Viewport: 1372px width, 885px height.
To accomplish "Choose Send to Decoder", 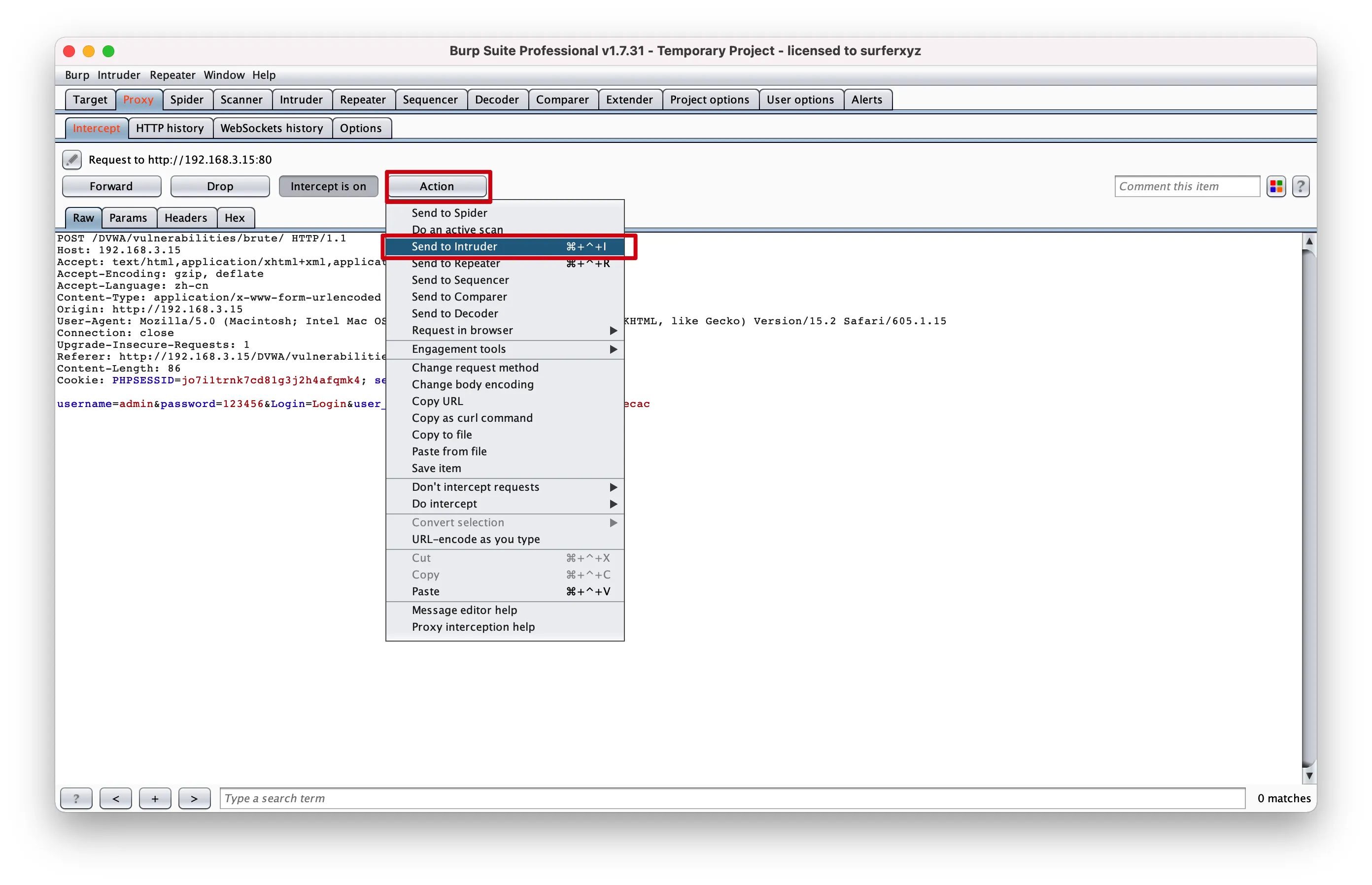I will pos(505,314).
